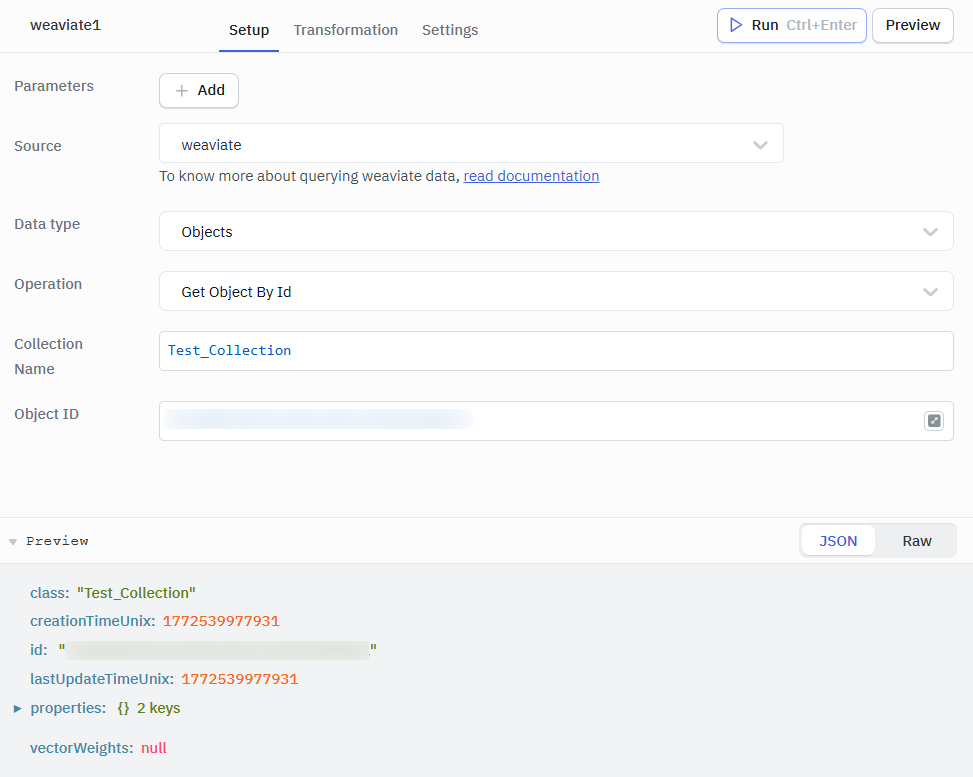Open the Source weaviate dropdown
The width and height of the screenshot is (973, 777).
pyautogui.click(x=471, y=143)
